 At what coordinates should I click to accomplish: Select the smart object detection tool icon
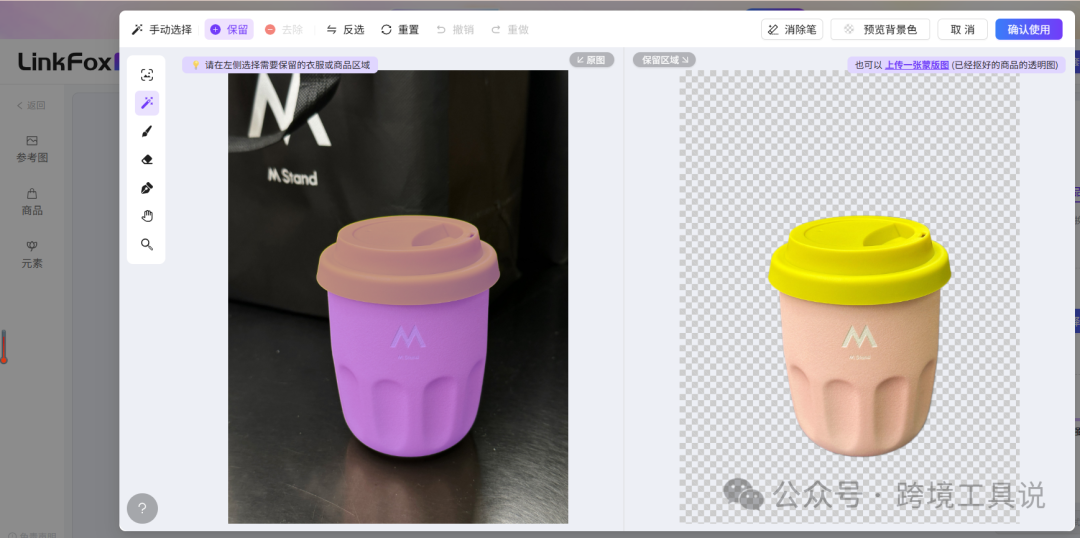[147, 75]
